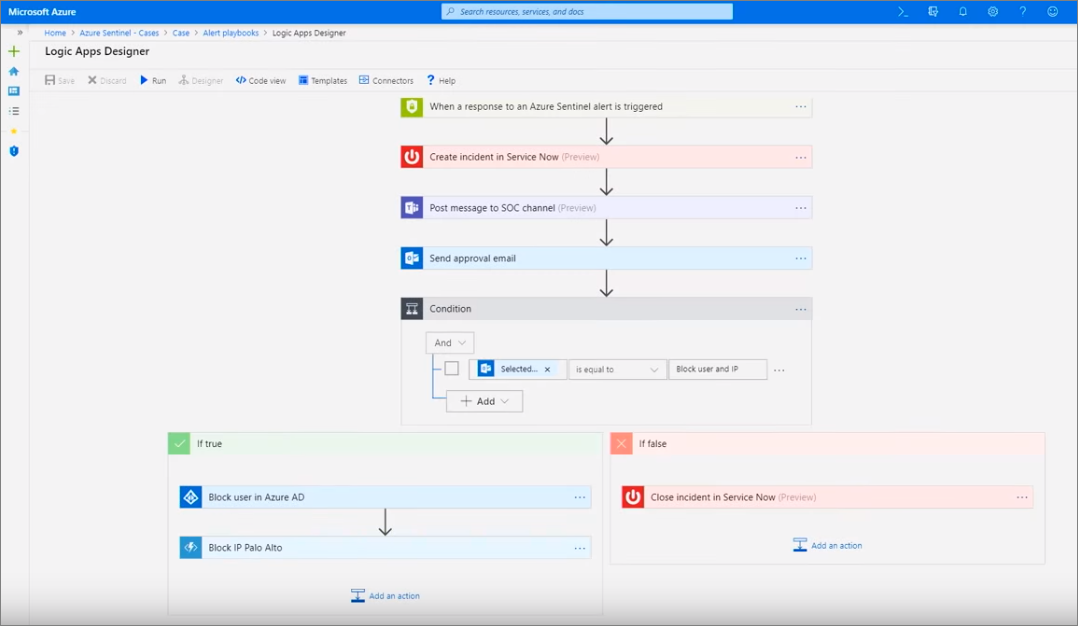The width and height of the screenshot is (1078, 626).
Task: Switch to Code view
Action: pos(261,80)
